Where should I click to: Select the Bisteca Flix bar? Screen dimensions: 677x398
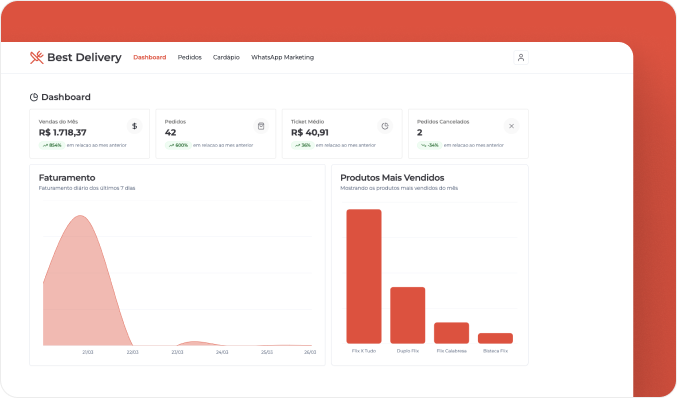tap(495, 338)
